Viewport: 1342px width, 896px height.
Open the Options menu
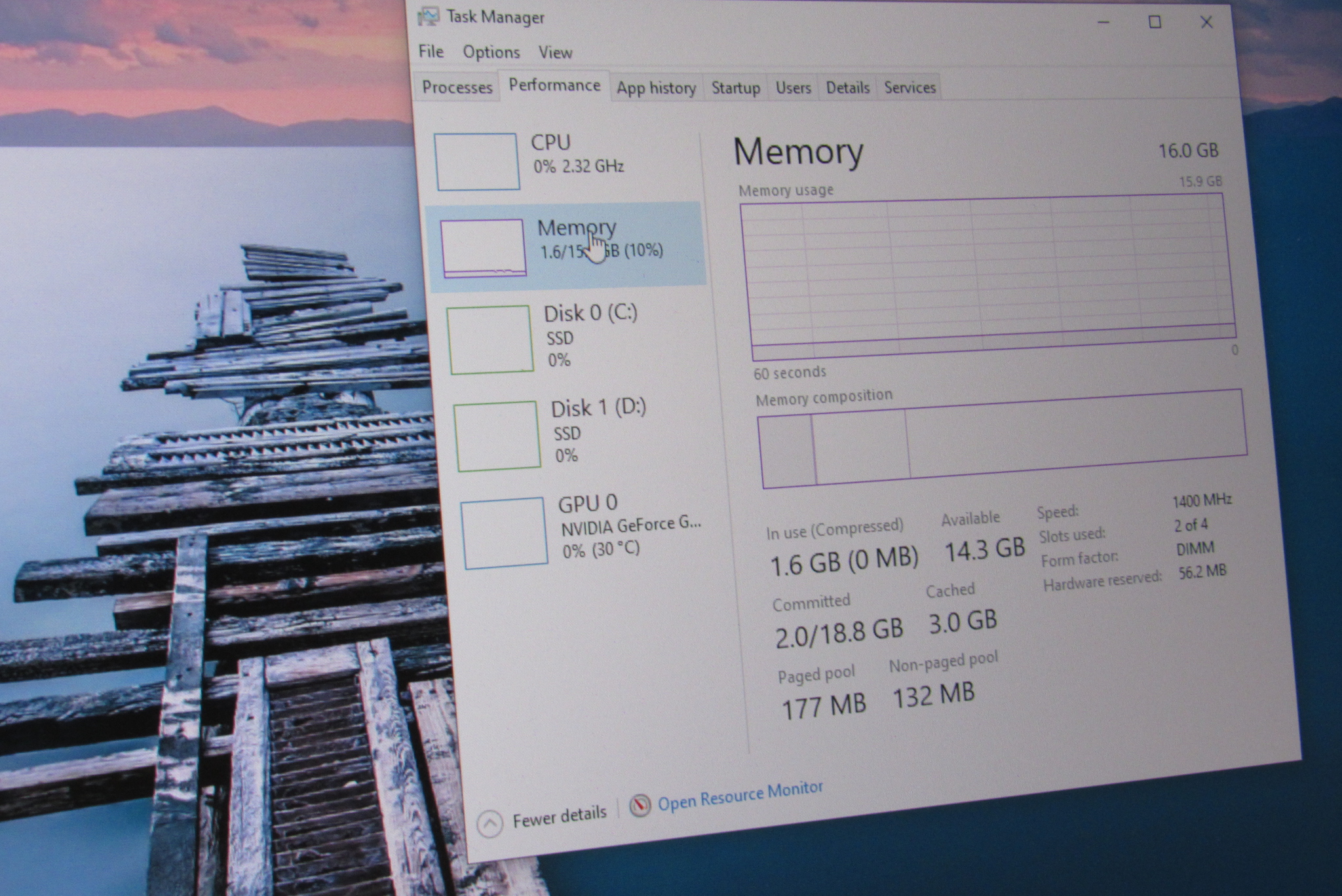[x=491, y=52]
